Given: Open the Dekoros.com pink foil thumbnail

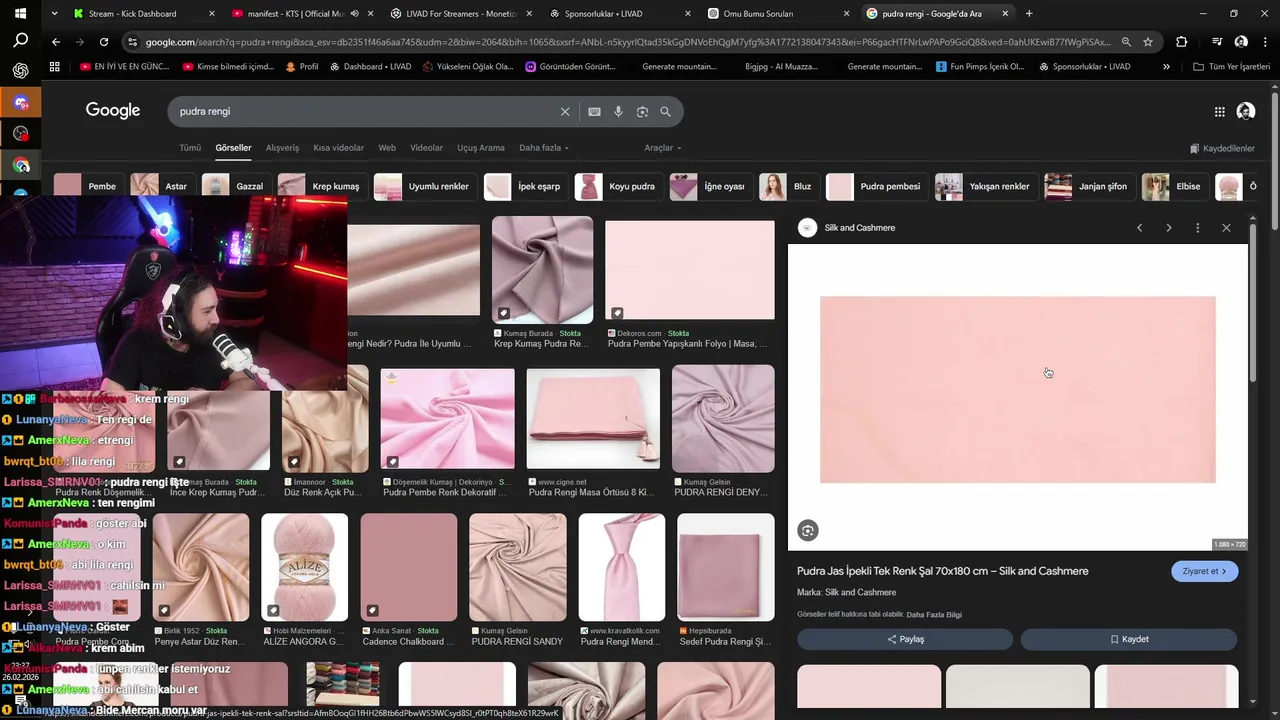Looking at the screenshot, I should [690, 270].
